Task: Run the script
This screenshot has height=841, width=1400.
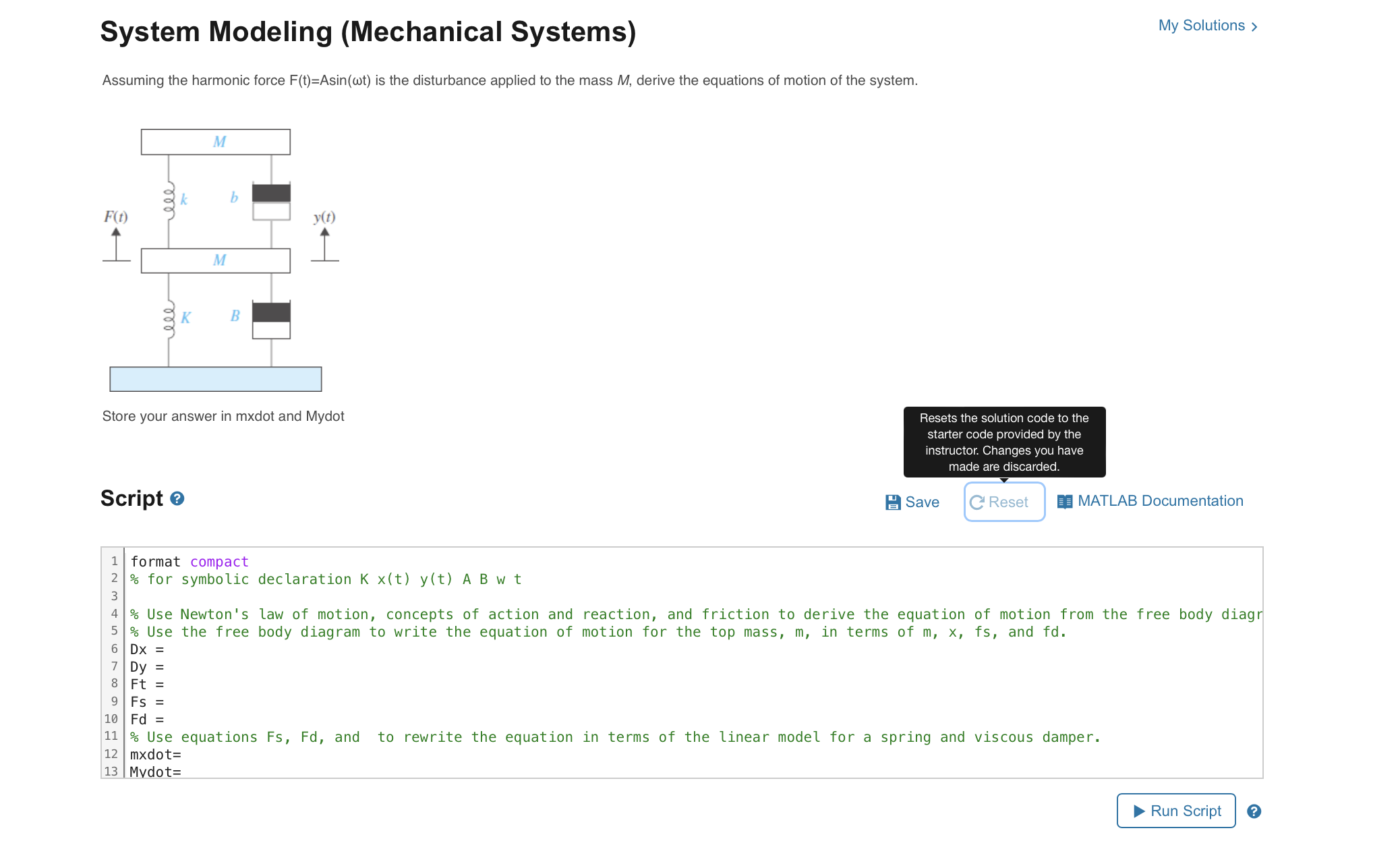Action: pos(1175,811)
